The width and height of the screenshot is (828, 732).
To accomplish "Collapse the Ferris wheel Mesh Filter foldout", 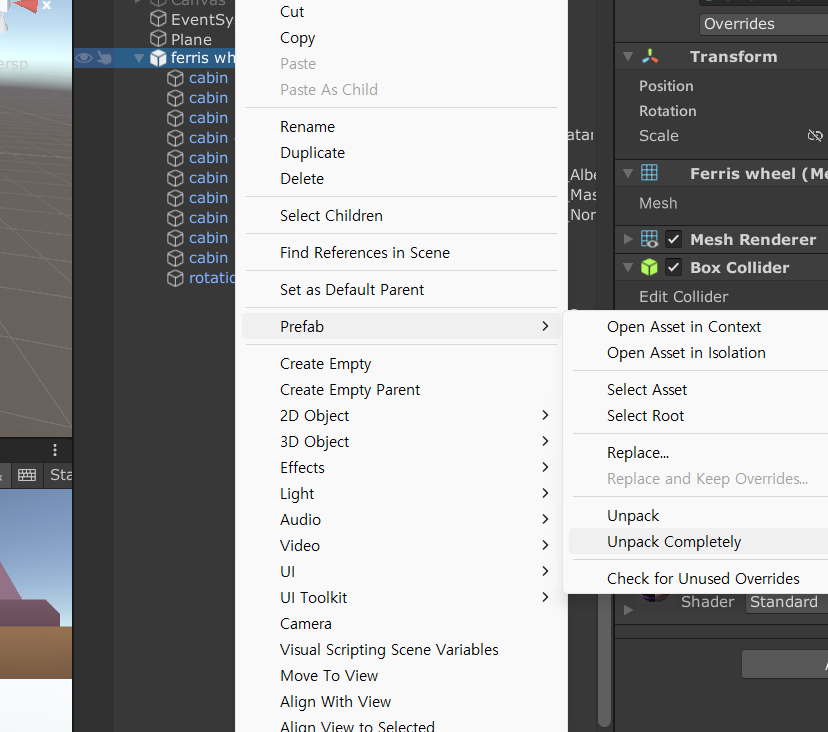I will [x=628, y=173].
